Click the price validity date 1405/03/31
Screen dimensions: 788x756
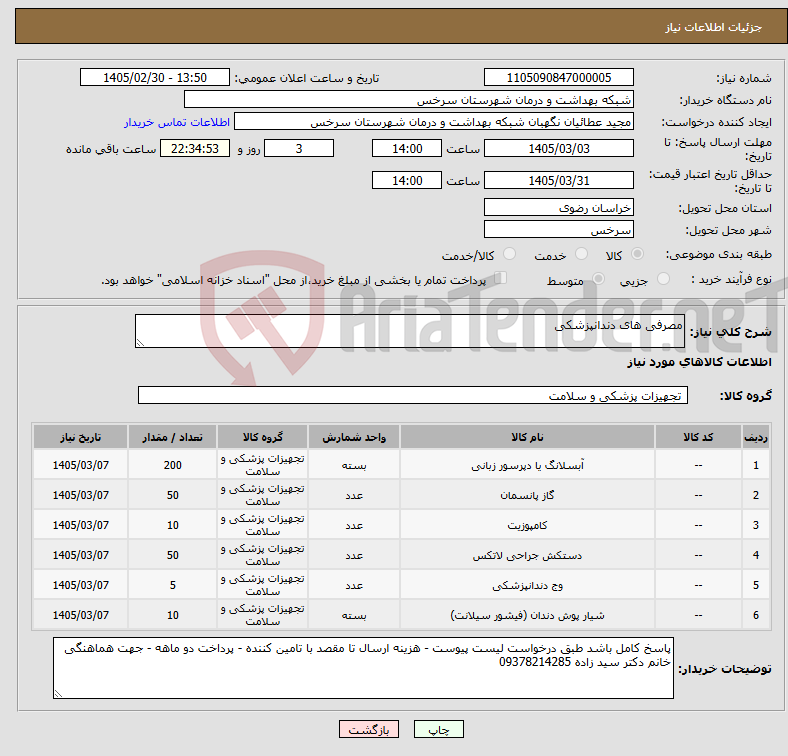click(558, 180)
